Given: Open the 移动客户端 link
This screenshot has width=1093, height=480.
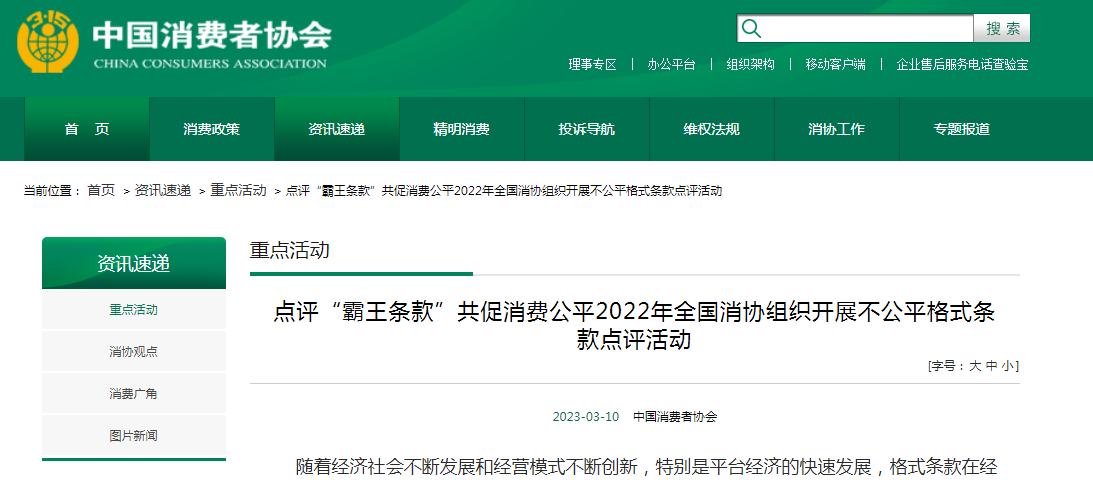Looking at the screenshot, I should [x=836, y=64].
